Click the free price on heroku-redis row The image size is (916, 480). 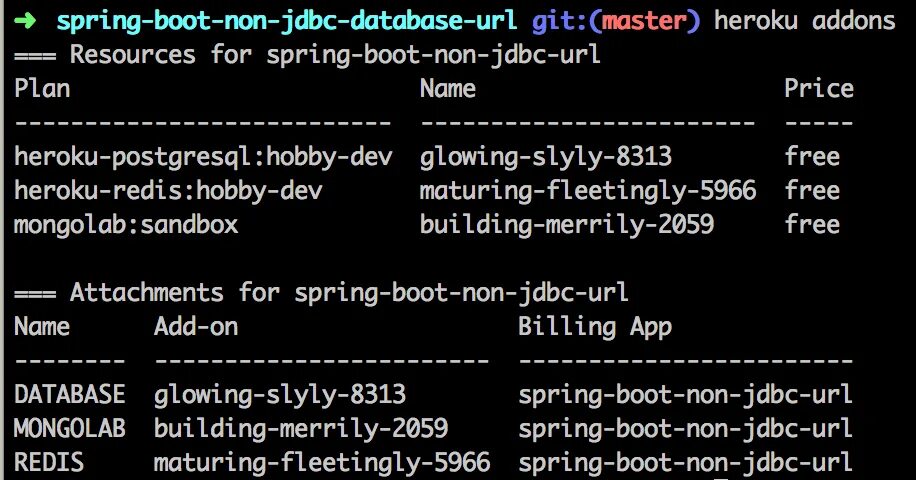point(812,190)
